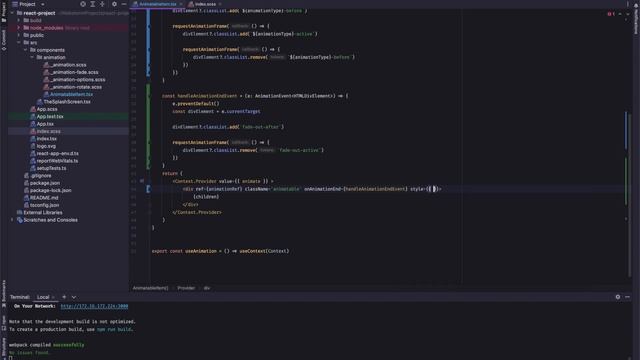
Task: Open the terminal sessions dropdown arrow
Action: click(74, 297)
